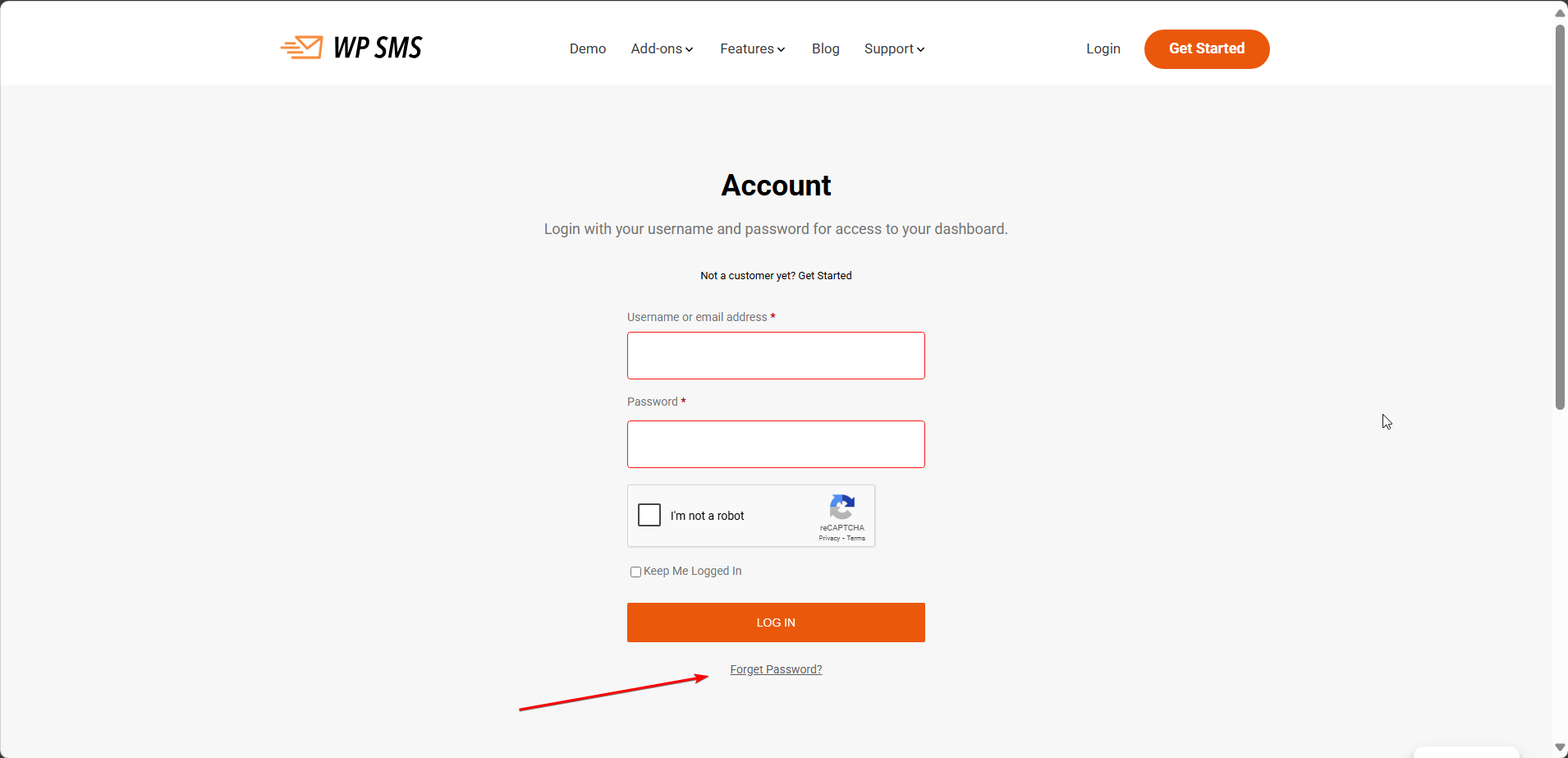This screenshot has height=758, width=1568.
Task: Click the scrollbar up arrow
Action: click(x=1560, y=12)
